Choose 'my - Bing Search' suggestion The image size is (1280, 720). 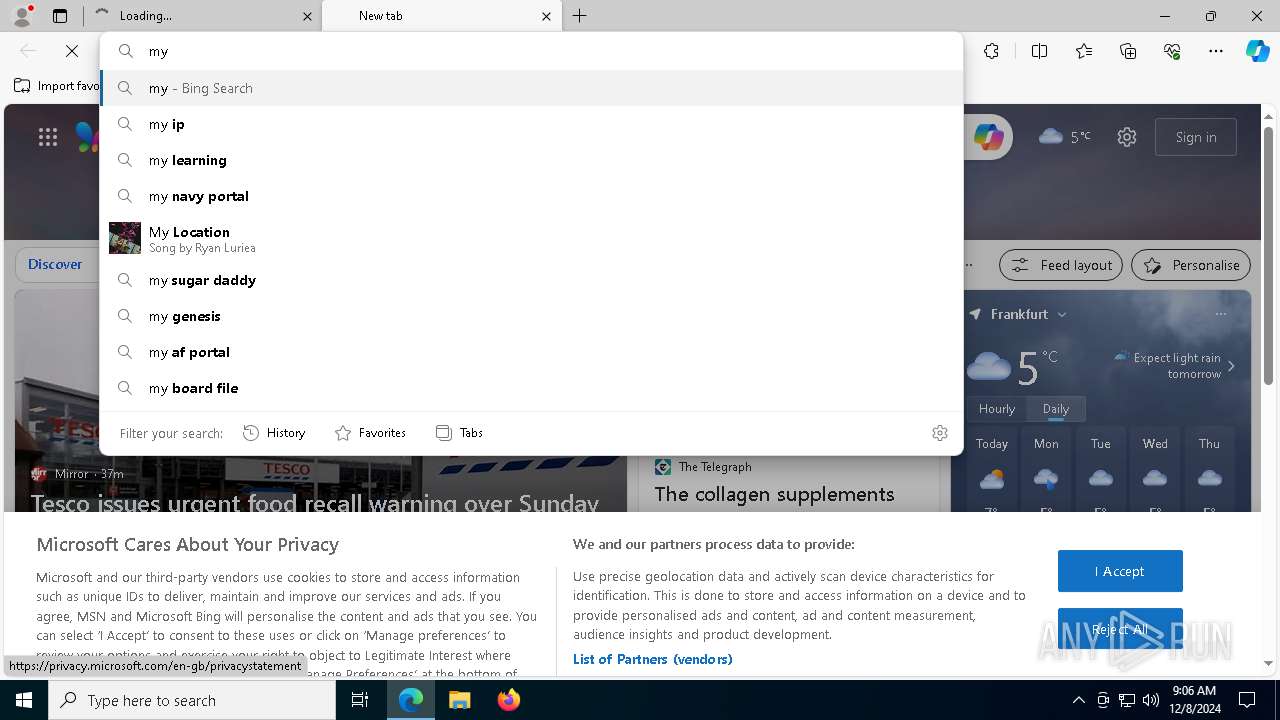532,88
